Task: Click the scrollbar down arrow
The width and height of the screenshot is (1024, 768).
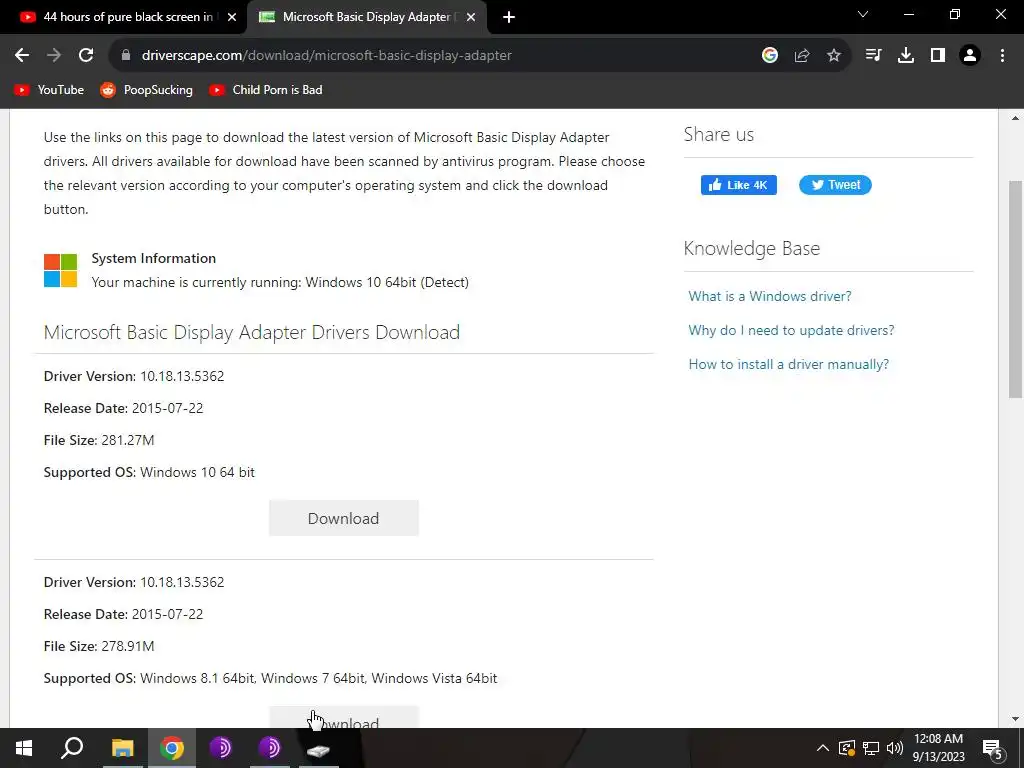Action: point(1016,719)
